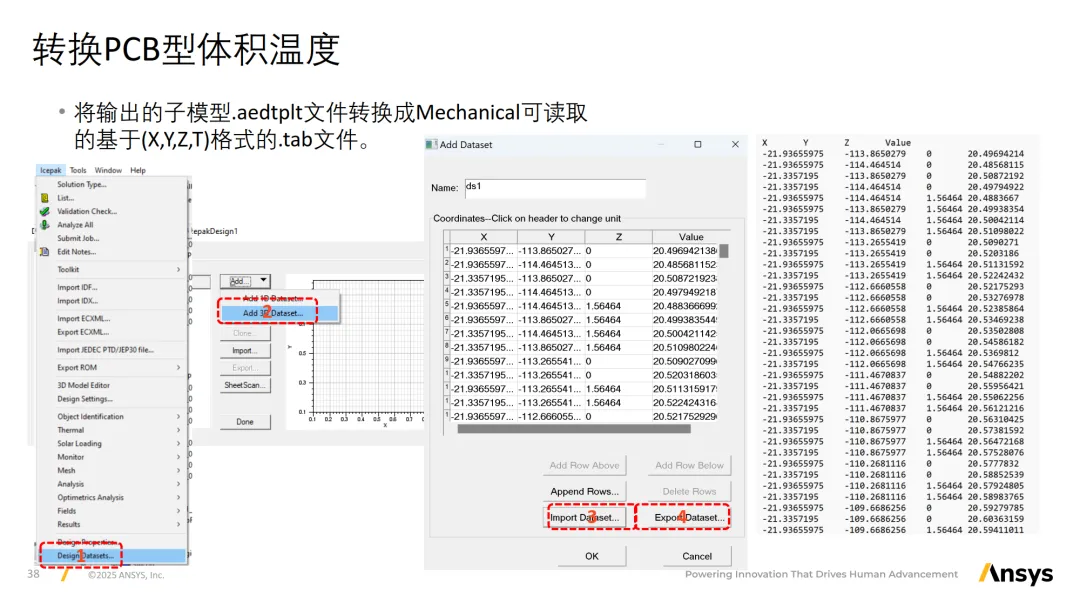
Task: Cancel the Add Dataset dialog
Action: coord(697,556)
